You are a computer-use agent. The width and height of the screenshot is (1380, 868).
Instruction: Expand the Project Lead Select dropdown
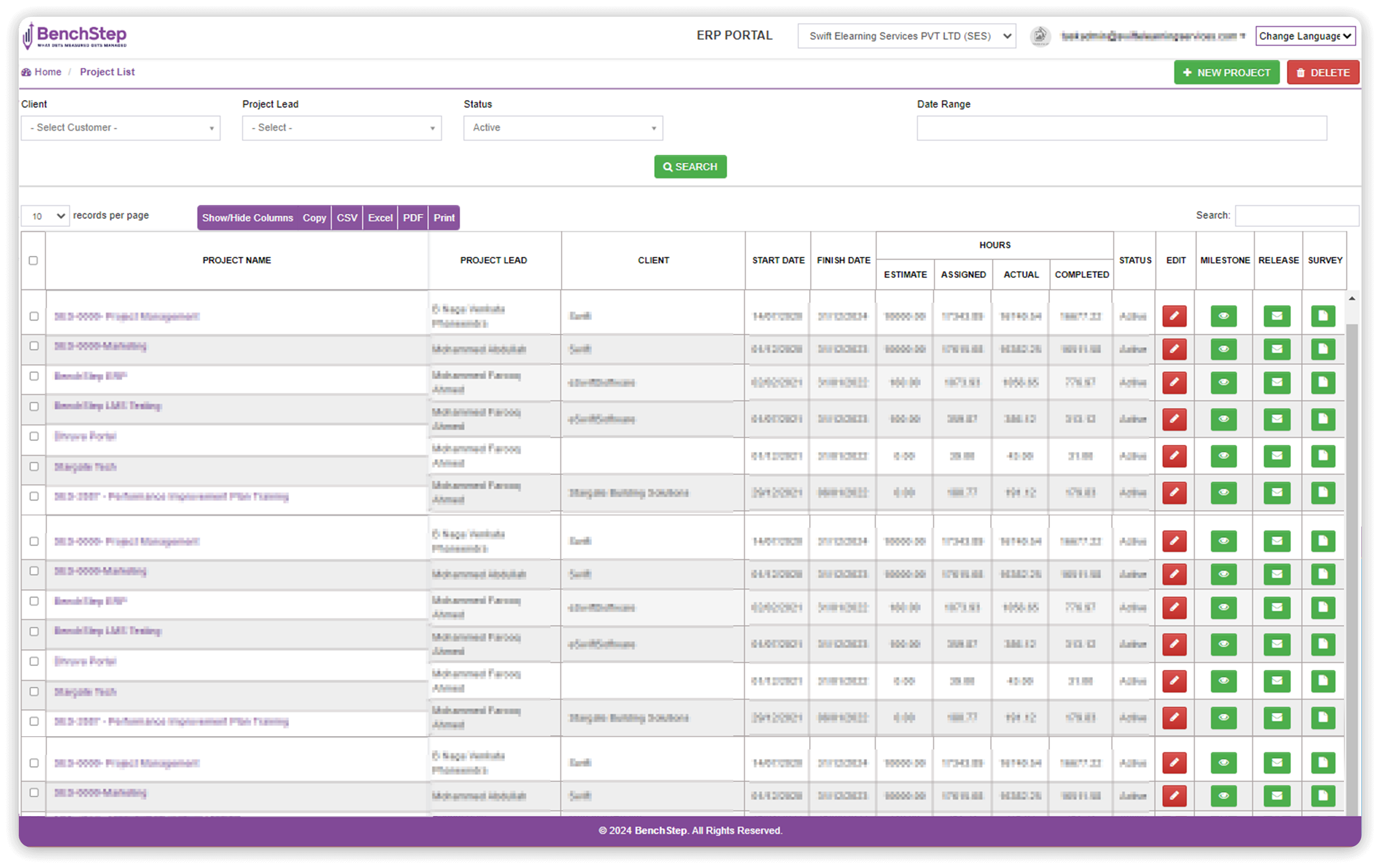coord(341,127)
